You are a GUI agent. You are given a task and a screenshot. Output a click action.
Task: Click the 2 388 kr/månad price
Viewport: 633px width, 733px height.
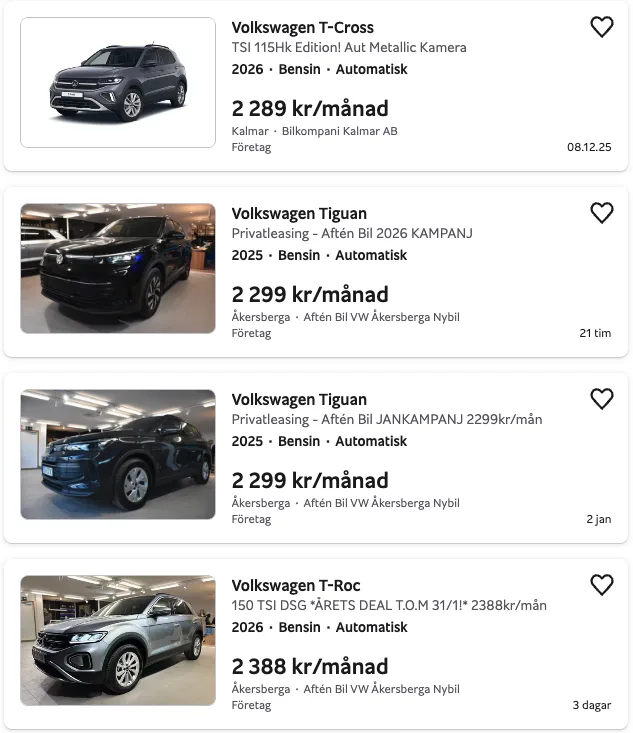[x=310, y=667]
